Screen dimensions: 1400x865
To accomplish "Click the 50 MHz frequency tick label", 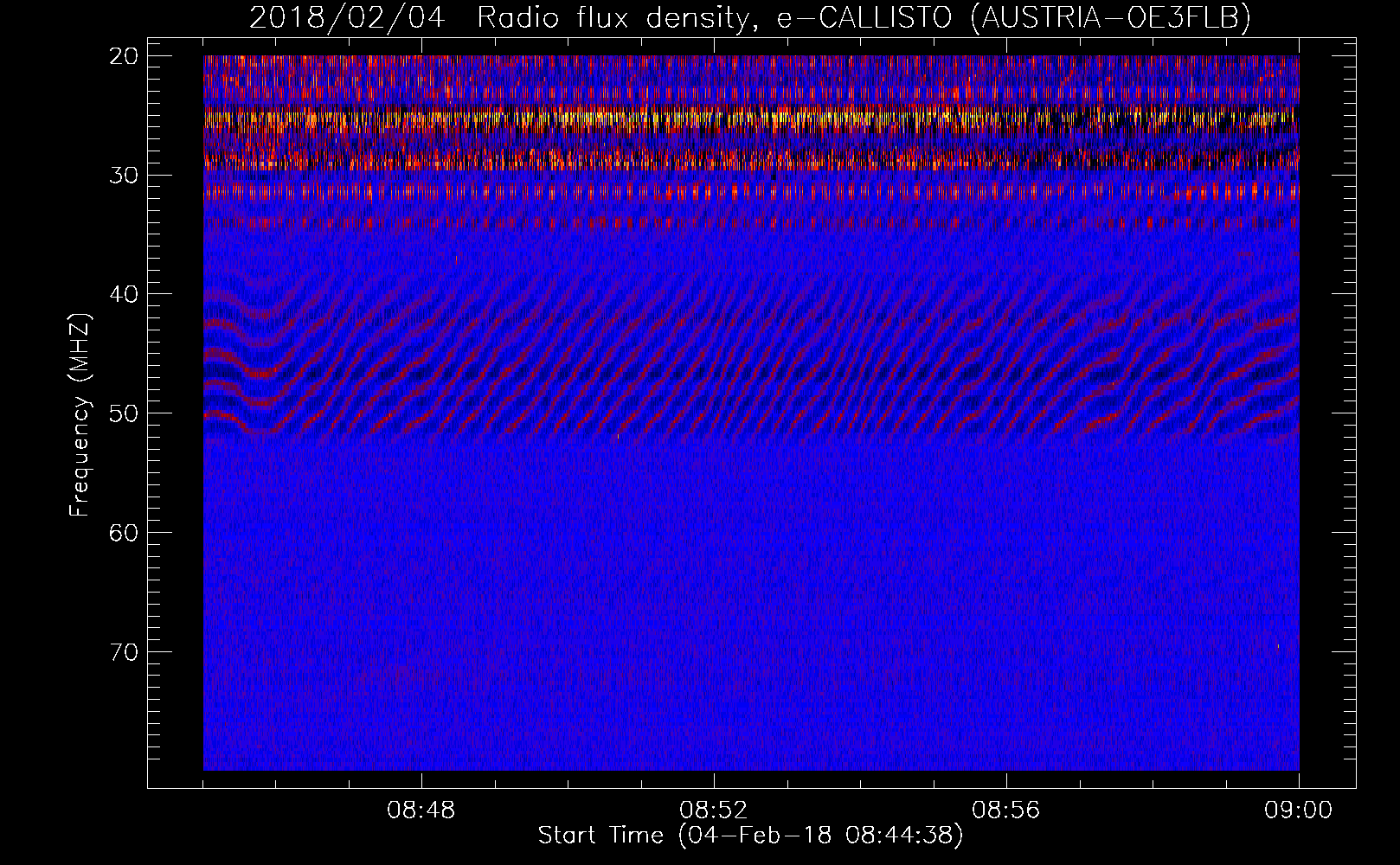I will coord(125,413).
